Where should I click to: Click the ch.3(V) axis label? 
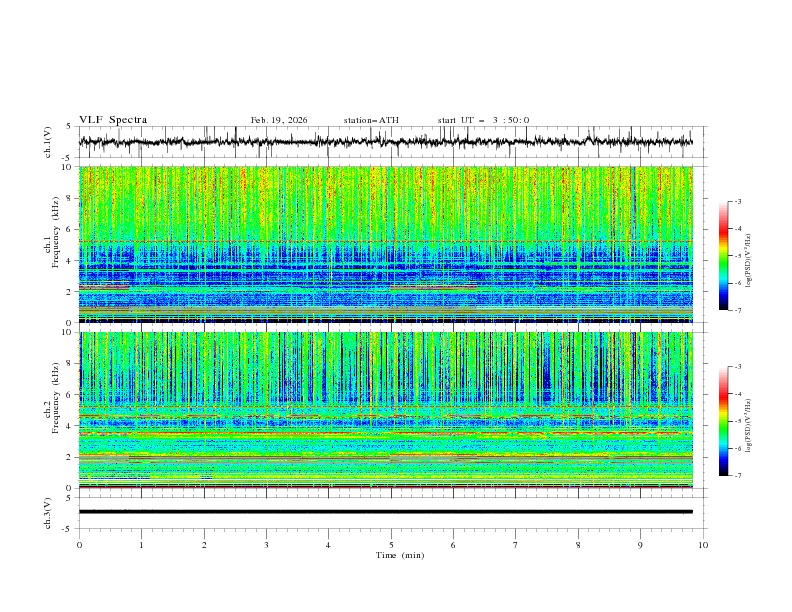click(x=49, y=511)
